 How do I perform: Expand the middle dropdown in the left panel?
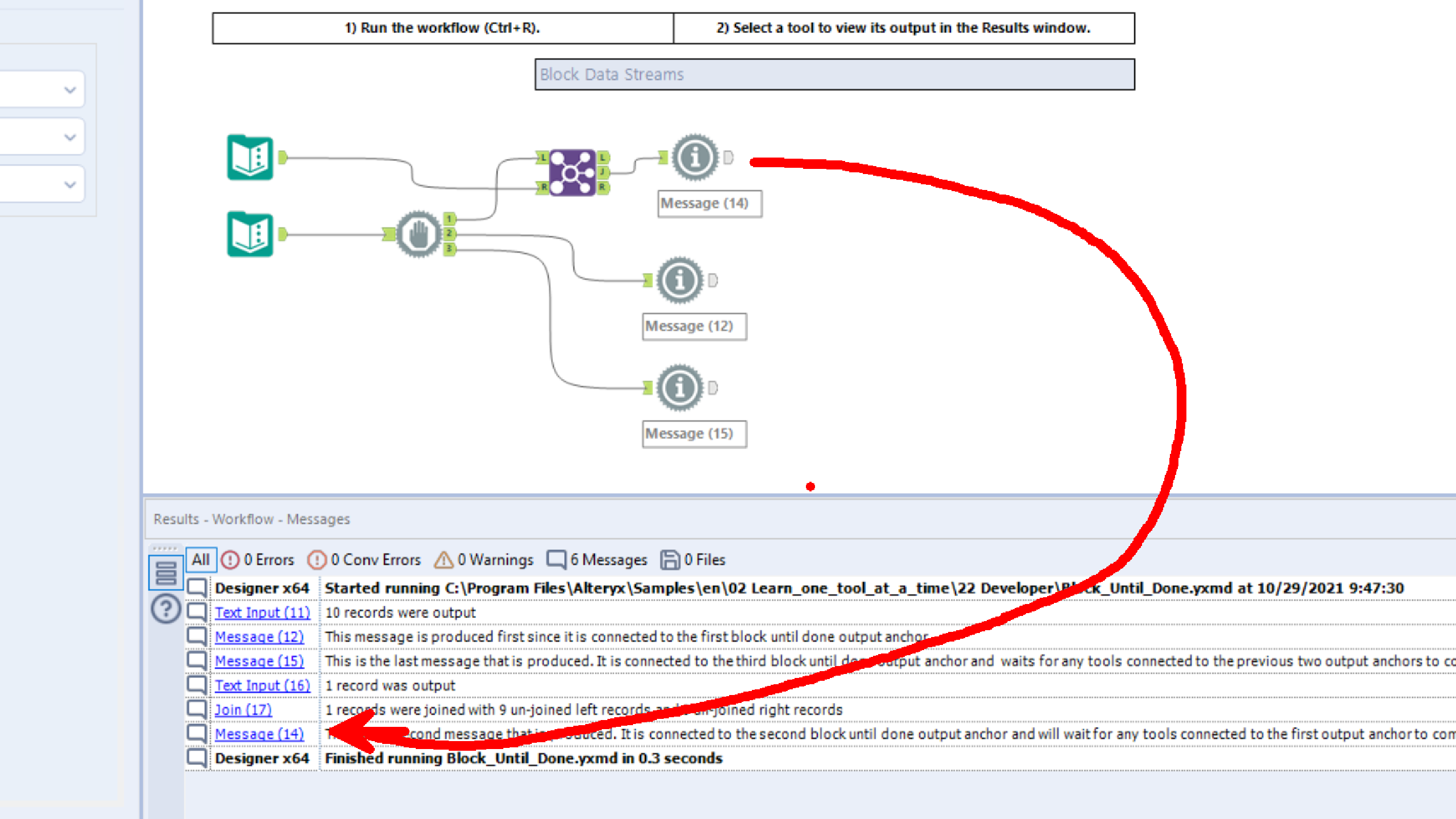[x=69, y=136]
